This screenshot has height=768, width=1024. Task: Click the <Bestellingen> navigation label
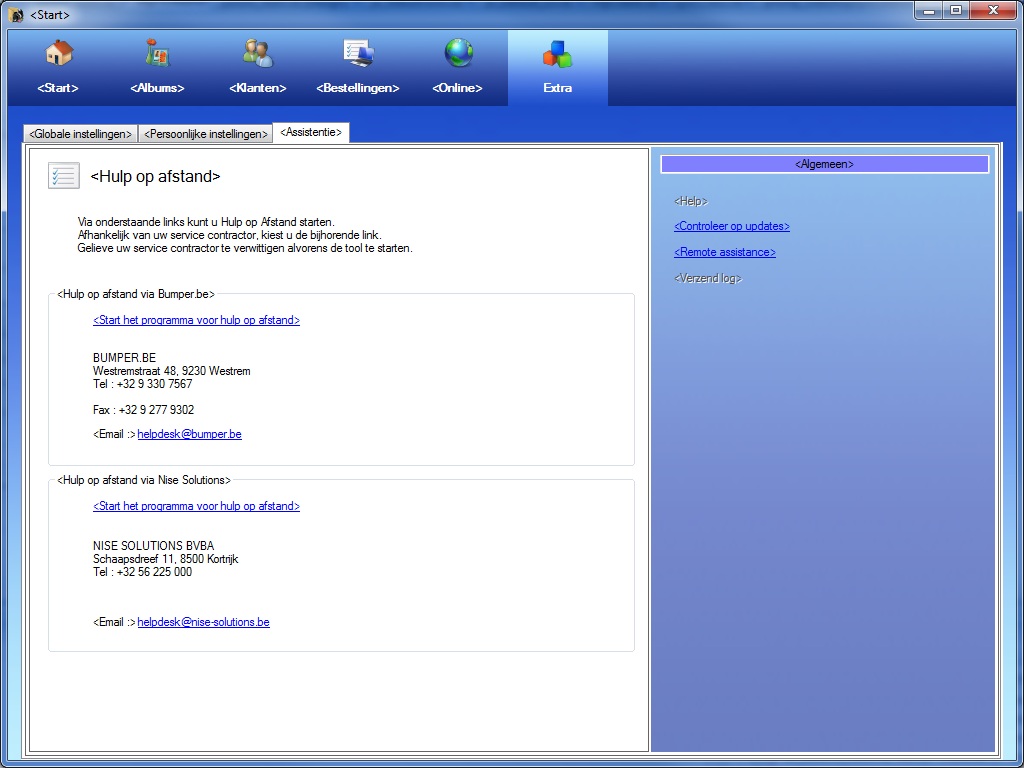(x=358, y=88)
